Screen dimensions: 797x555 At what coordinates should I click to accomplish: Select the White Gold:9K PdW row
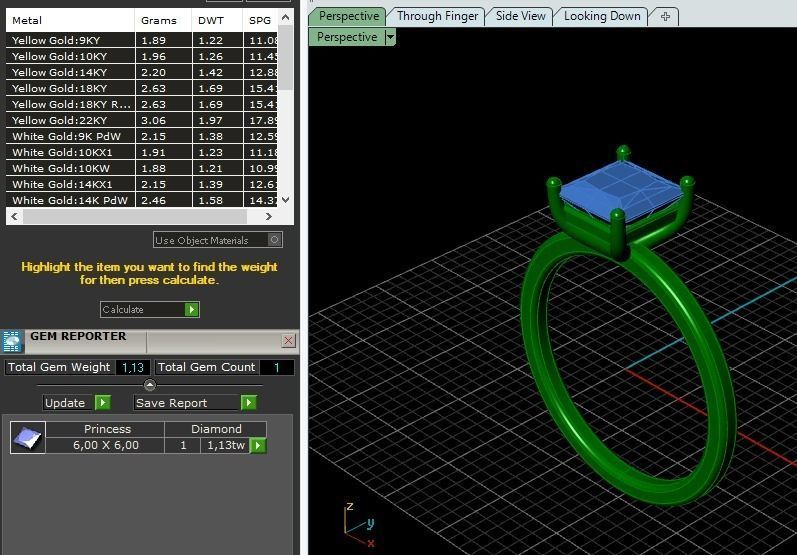pyautogui.click(x=142, y=136)
